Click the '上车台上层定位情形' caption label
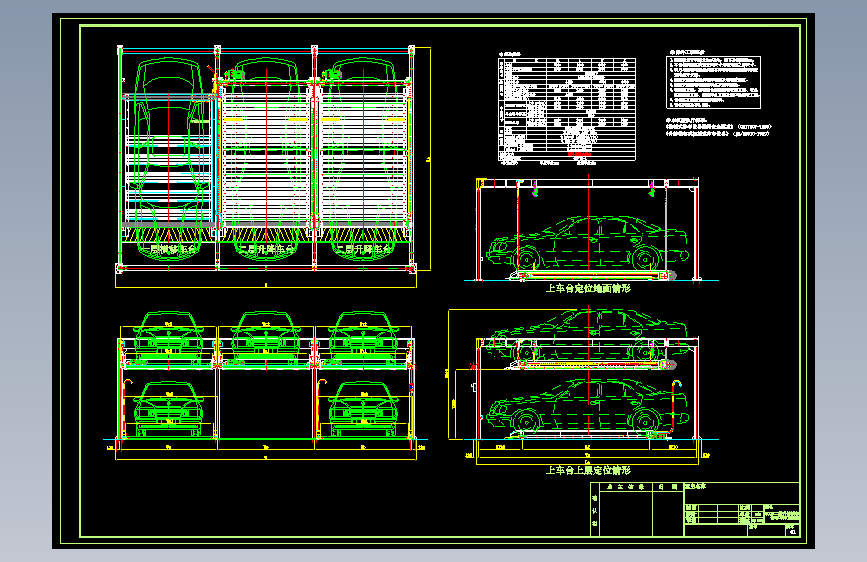 point(588,470)
